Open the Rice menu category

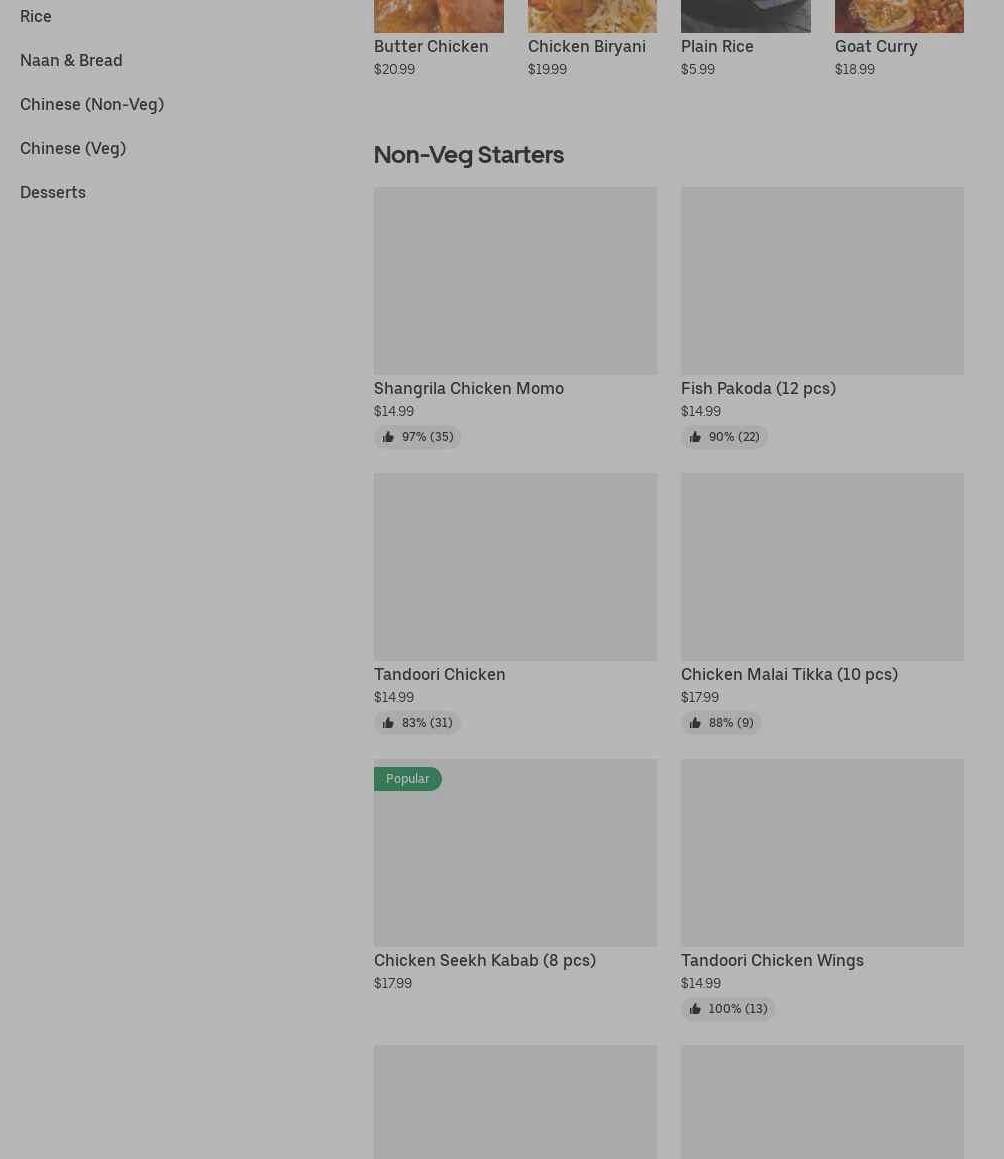pyautogui.click(x=36, y=16)
